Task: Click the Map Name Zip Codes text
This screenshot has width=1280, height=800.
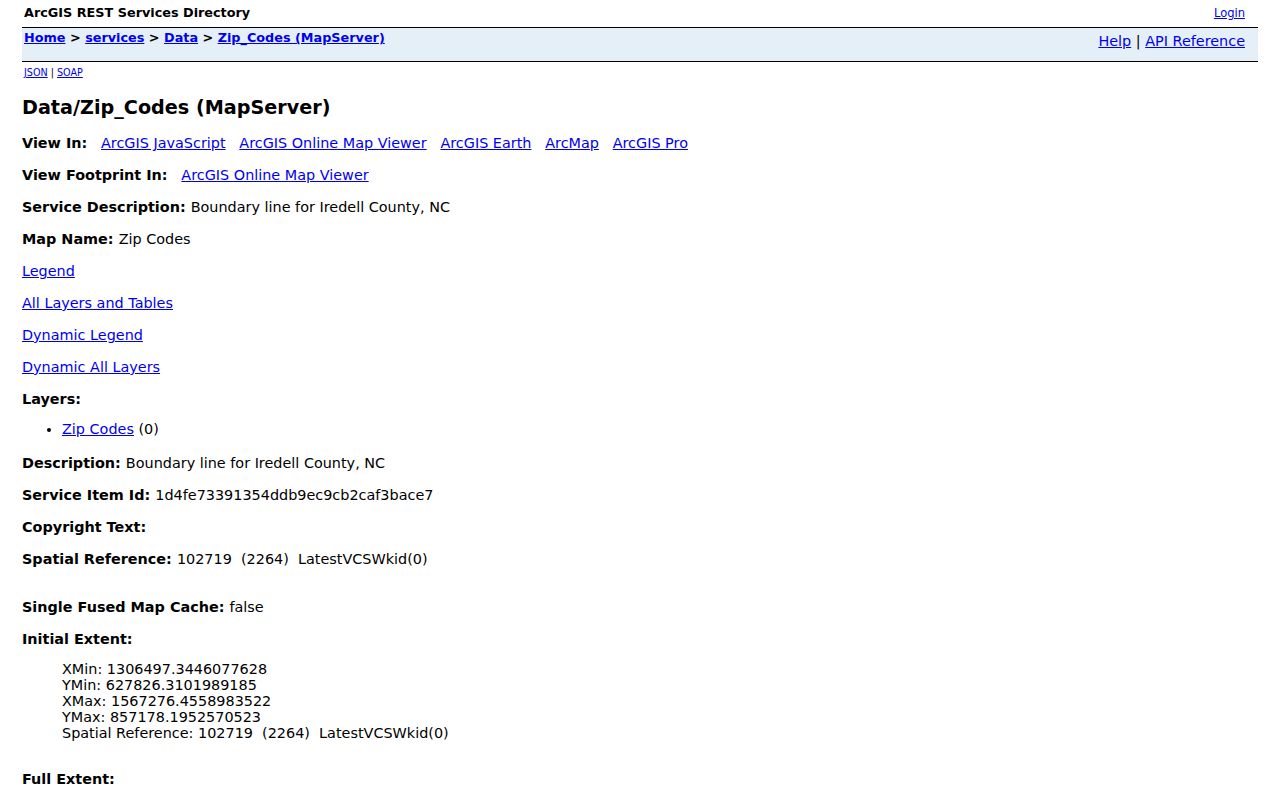Action: click(154, 239)
